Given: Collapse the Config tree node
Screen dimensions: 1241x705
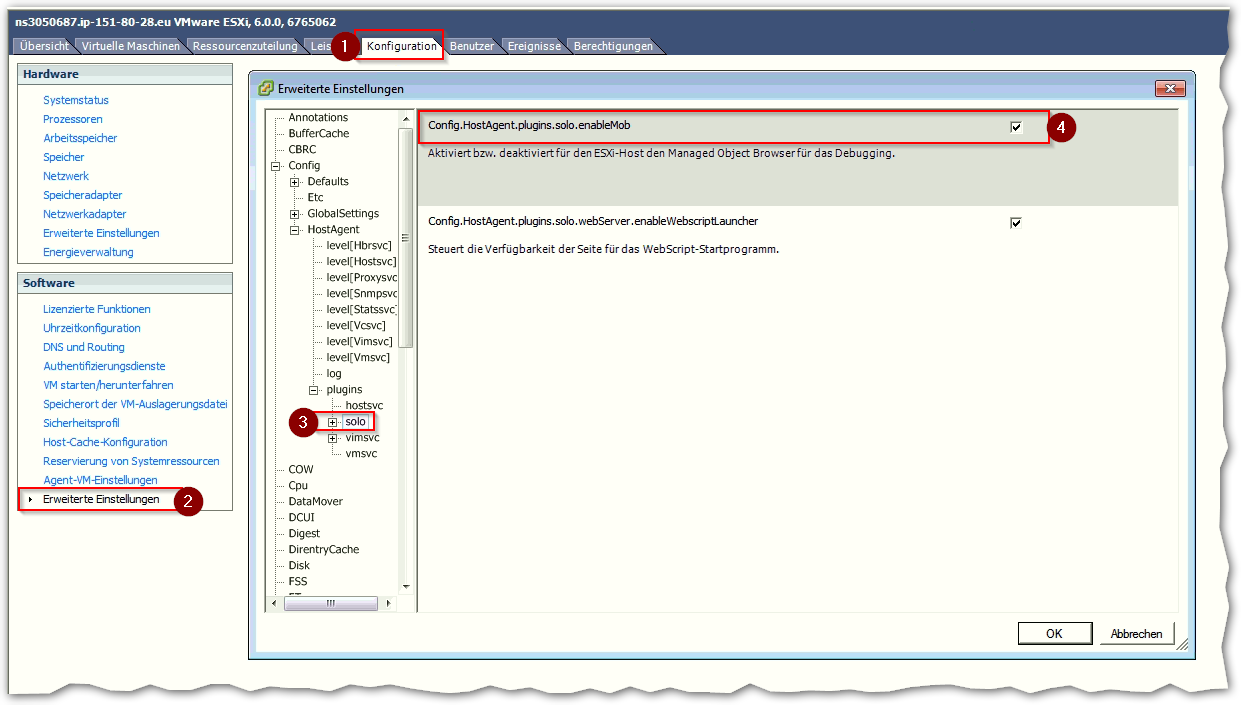Looking at the screenshot, I should pyautogui.click(x=276, y=166).
